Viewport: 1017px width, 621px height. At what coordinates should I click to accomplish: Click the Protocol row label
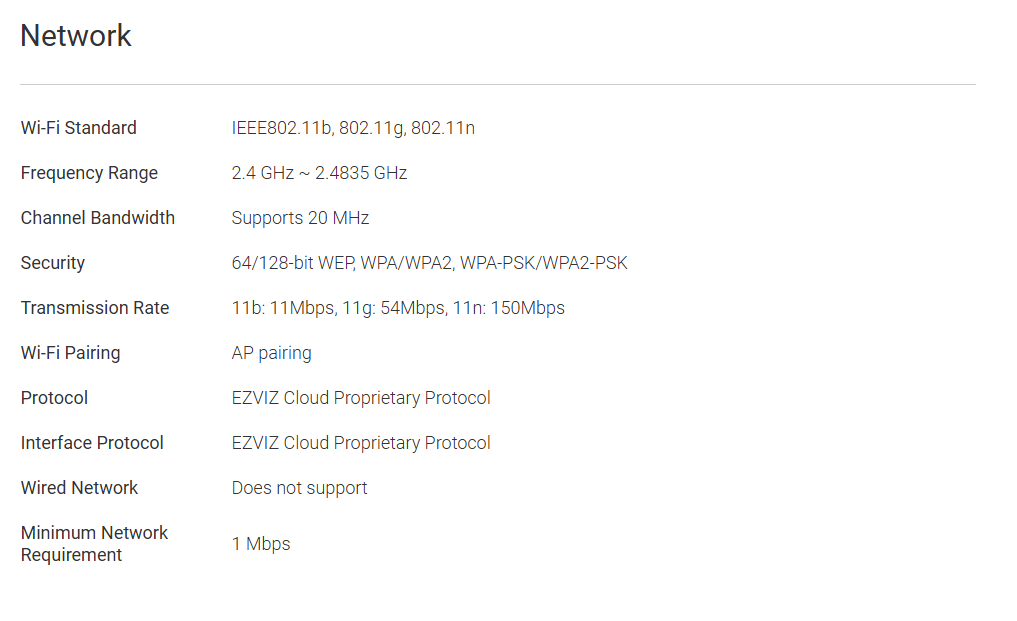54,398
